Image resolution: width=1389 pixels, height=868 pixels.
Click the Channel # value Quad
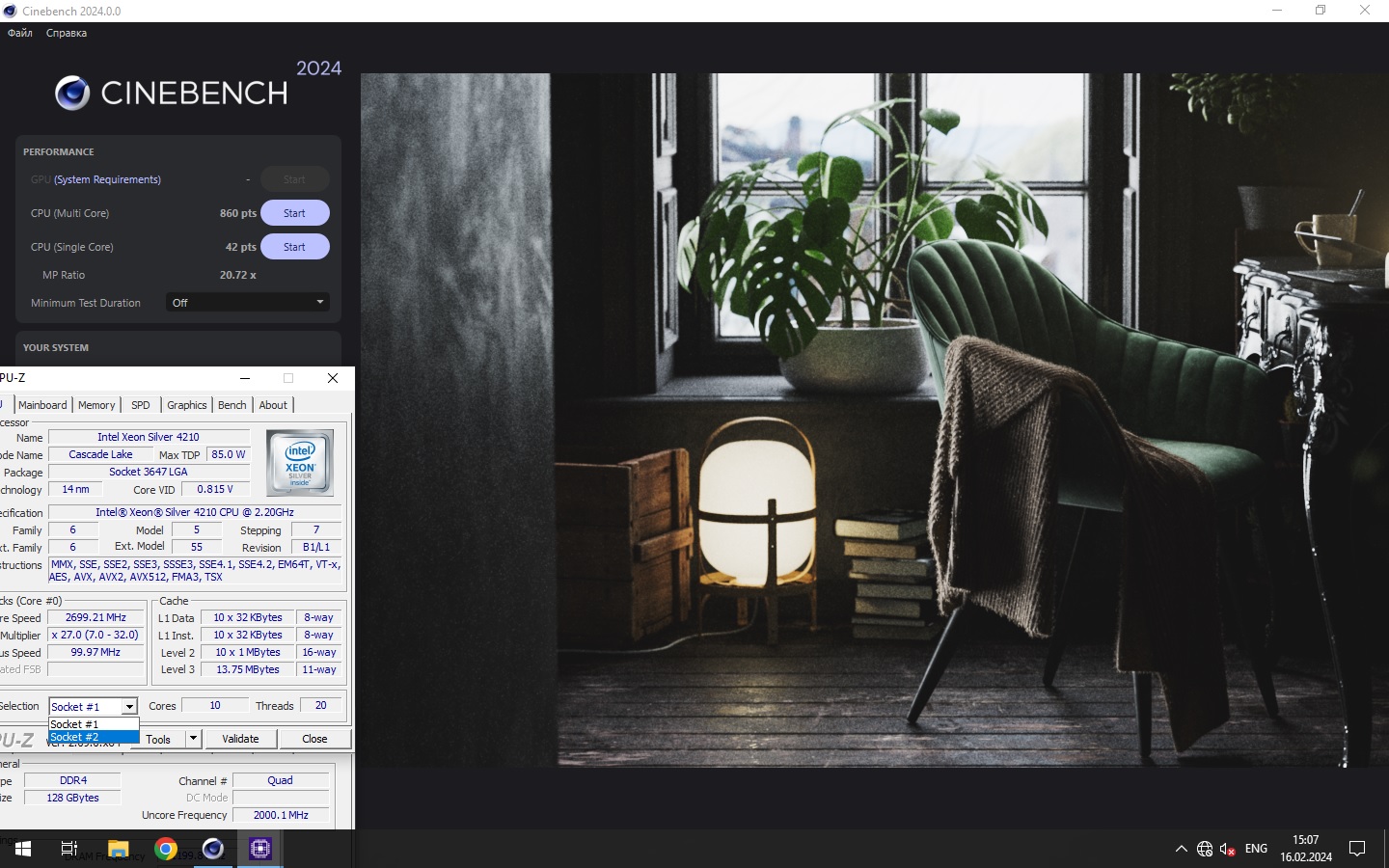281,780
